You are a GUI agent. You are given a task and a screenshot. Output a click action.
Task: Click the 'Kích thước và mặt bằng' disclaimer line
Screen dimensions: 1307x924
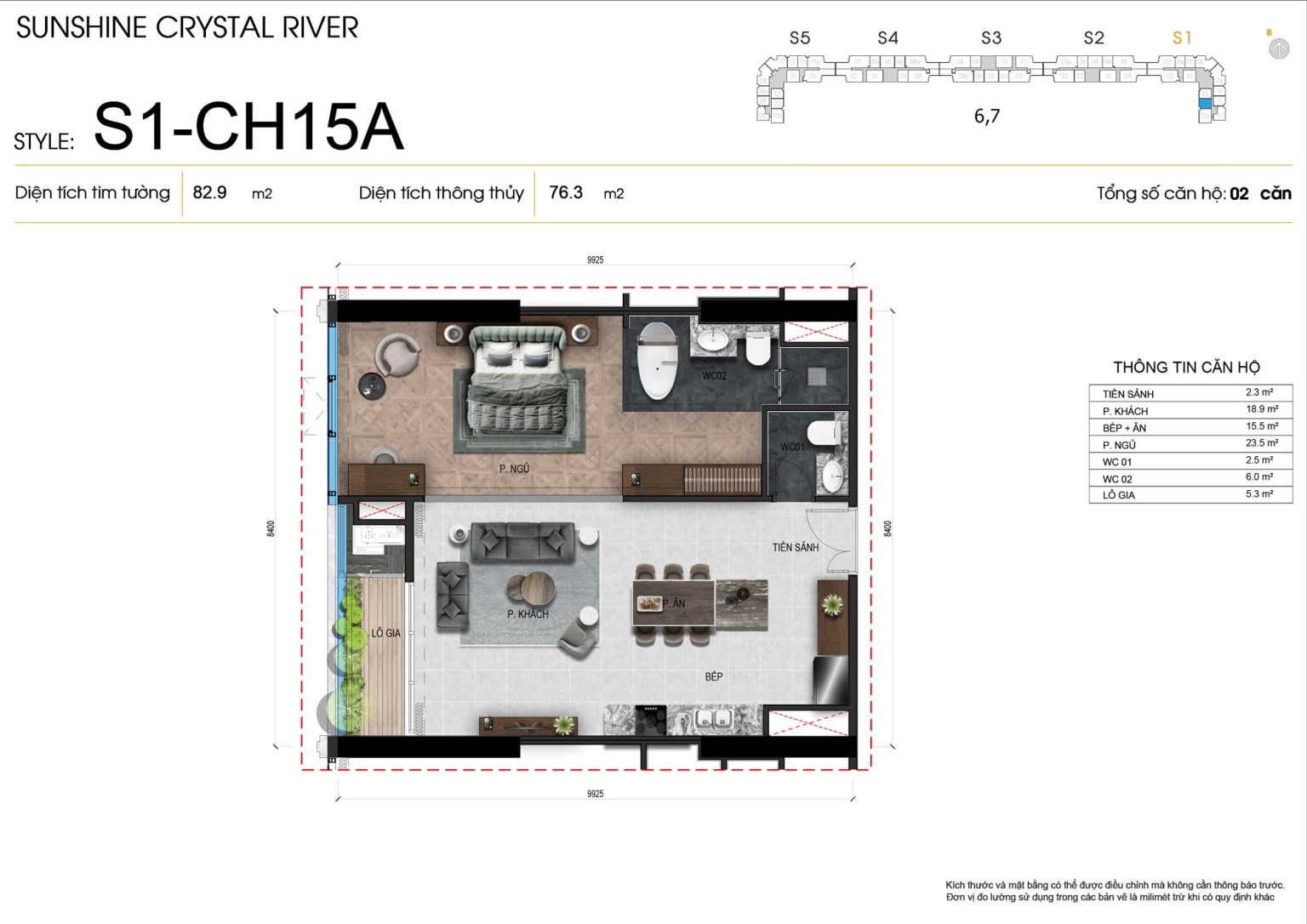1115,885
